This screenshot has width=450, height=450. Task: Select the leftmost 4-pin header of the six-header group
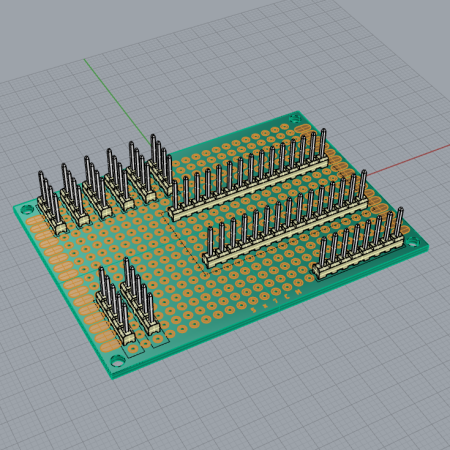tap(51, 203)
